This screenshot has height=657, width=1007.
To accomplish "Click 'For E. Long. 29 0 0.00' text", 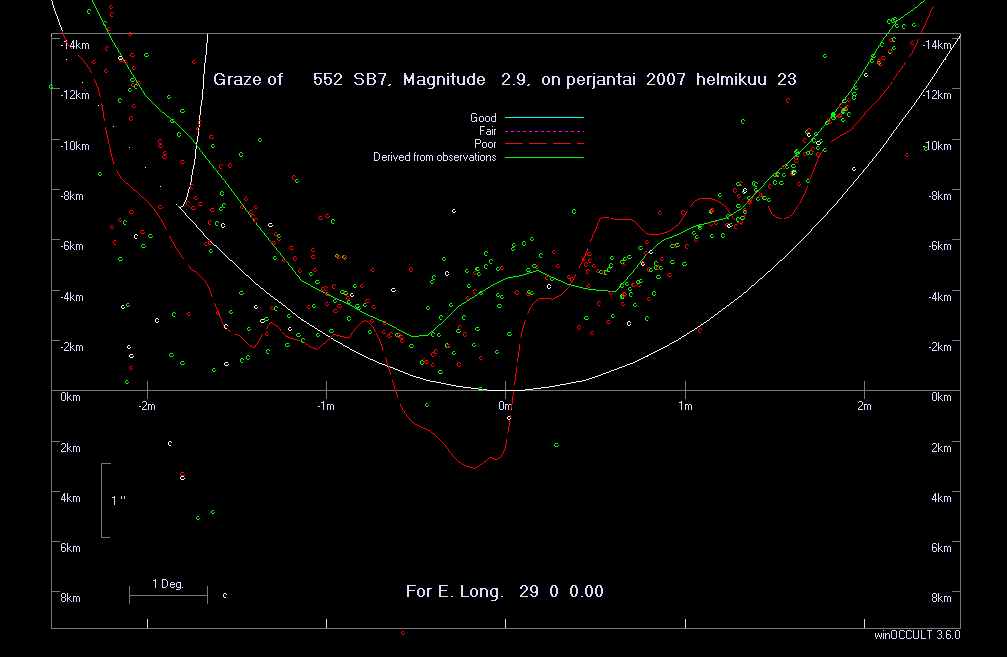I will [x=504, y=591].
